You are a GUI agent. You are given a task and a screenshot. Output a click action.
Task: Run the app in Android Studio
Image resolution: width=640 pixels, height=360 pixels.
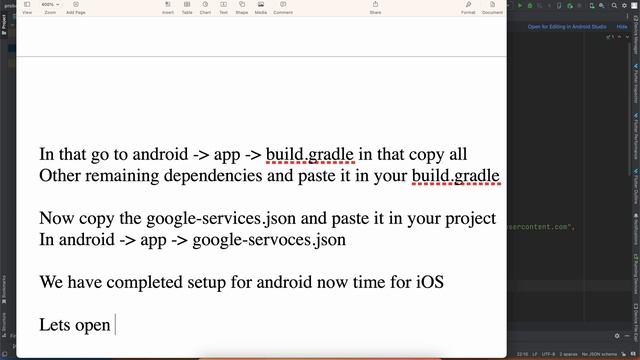pos(520,6)
